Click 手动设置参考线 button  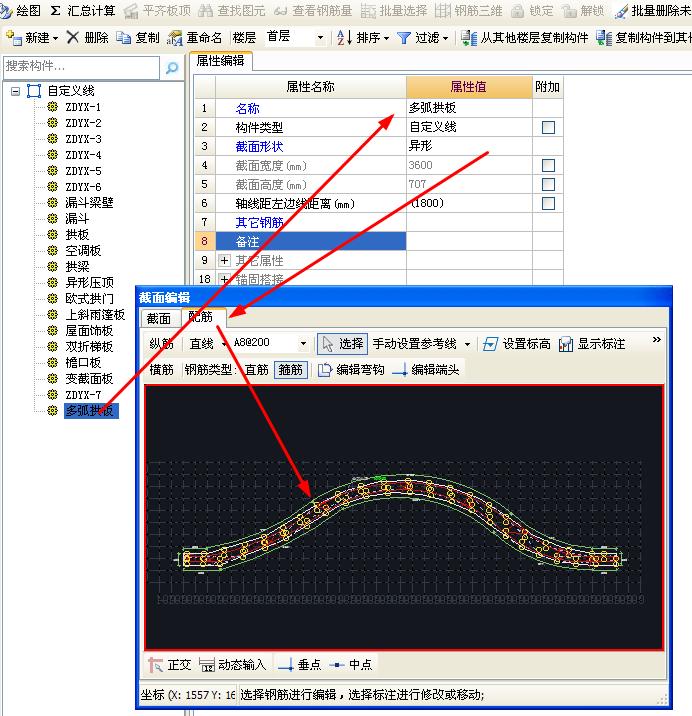point(414,344)
